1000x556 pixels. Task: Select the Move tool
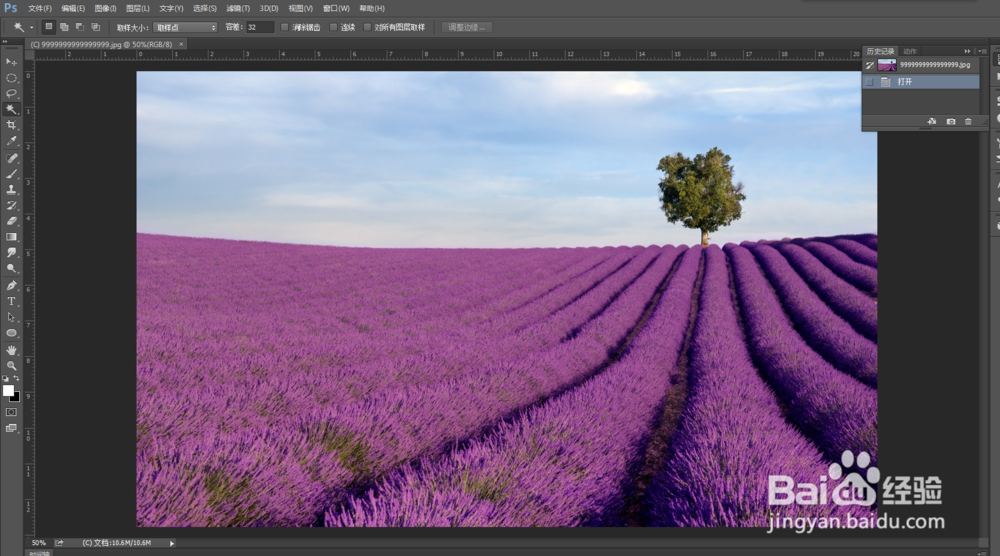(x=11, y=61)
